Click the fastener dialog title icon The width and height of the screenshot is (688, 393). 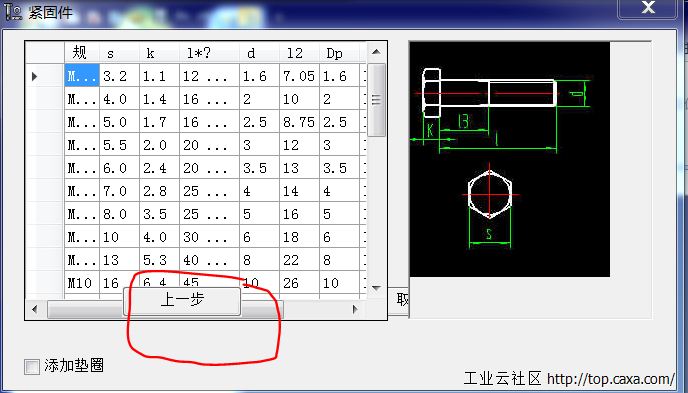coord(13,11)
